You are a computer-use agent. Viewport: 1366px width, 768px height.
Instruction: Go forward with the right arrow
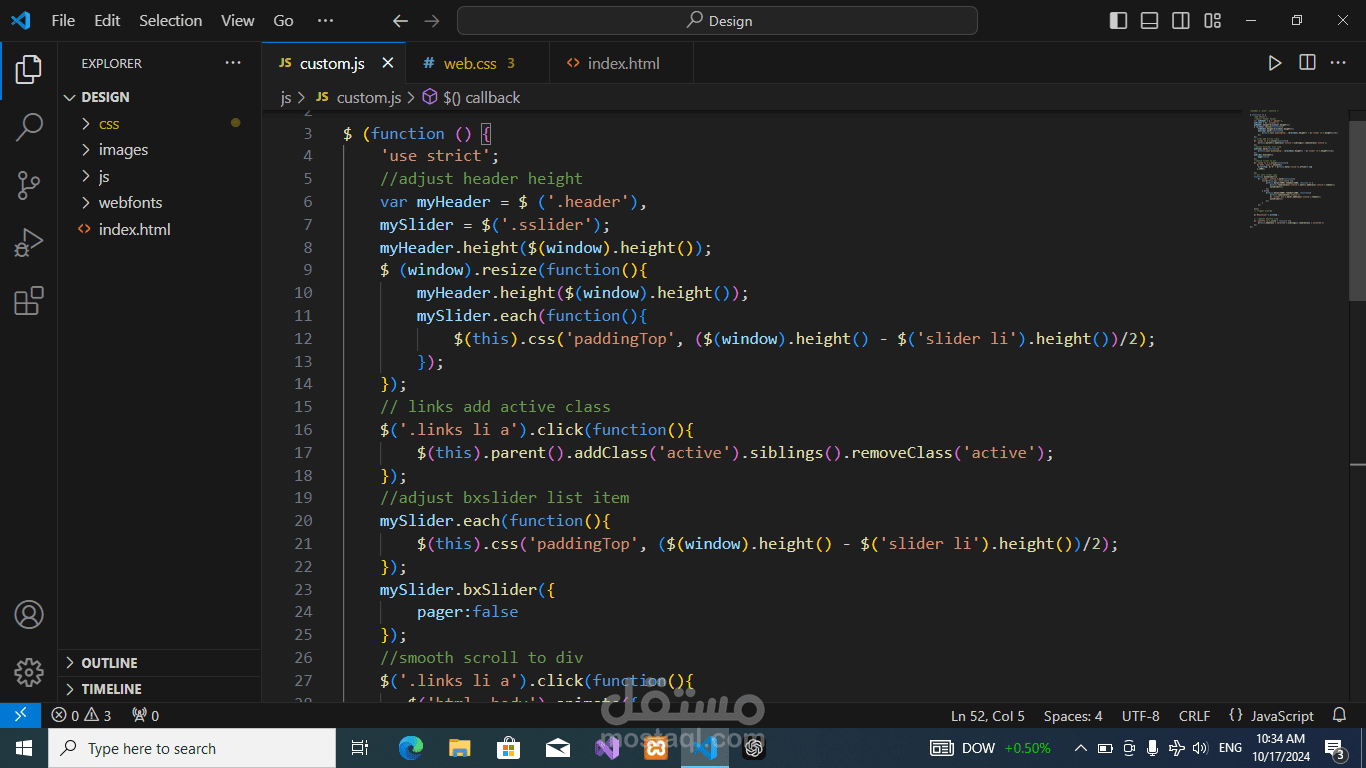pos(432,20)
